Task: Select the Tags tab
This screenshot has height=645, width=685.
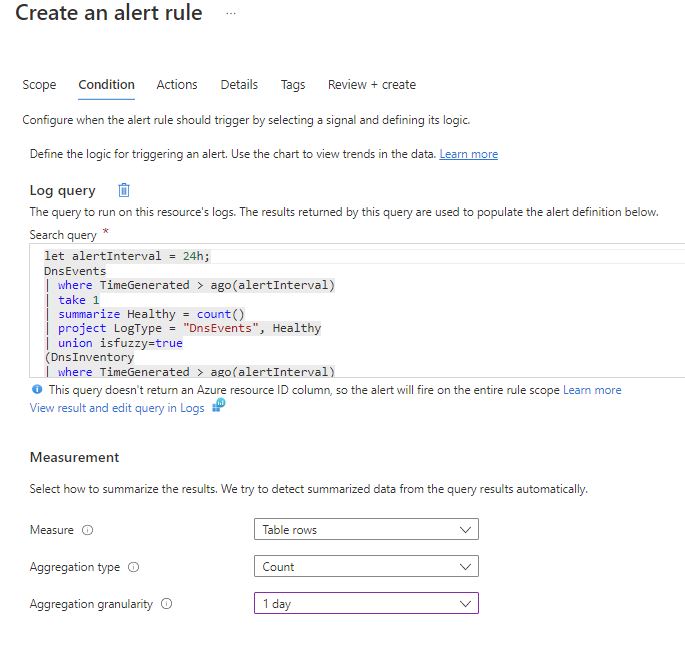Action: coord(293,85)
